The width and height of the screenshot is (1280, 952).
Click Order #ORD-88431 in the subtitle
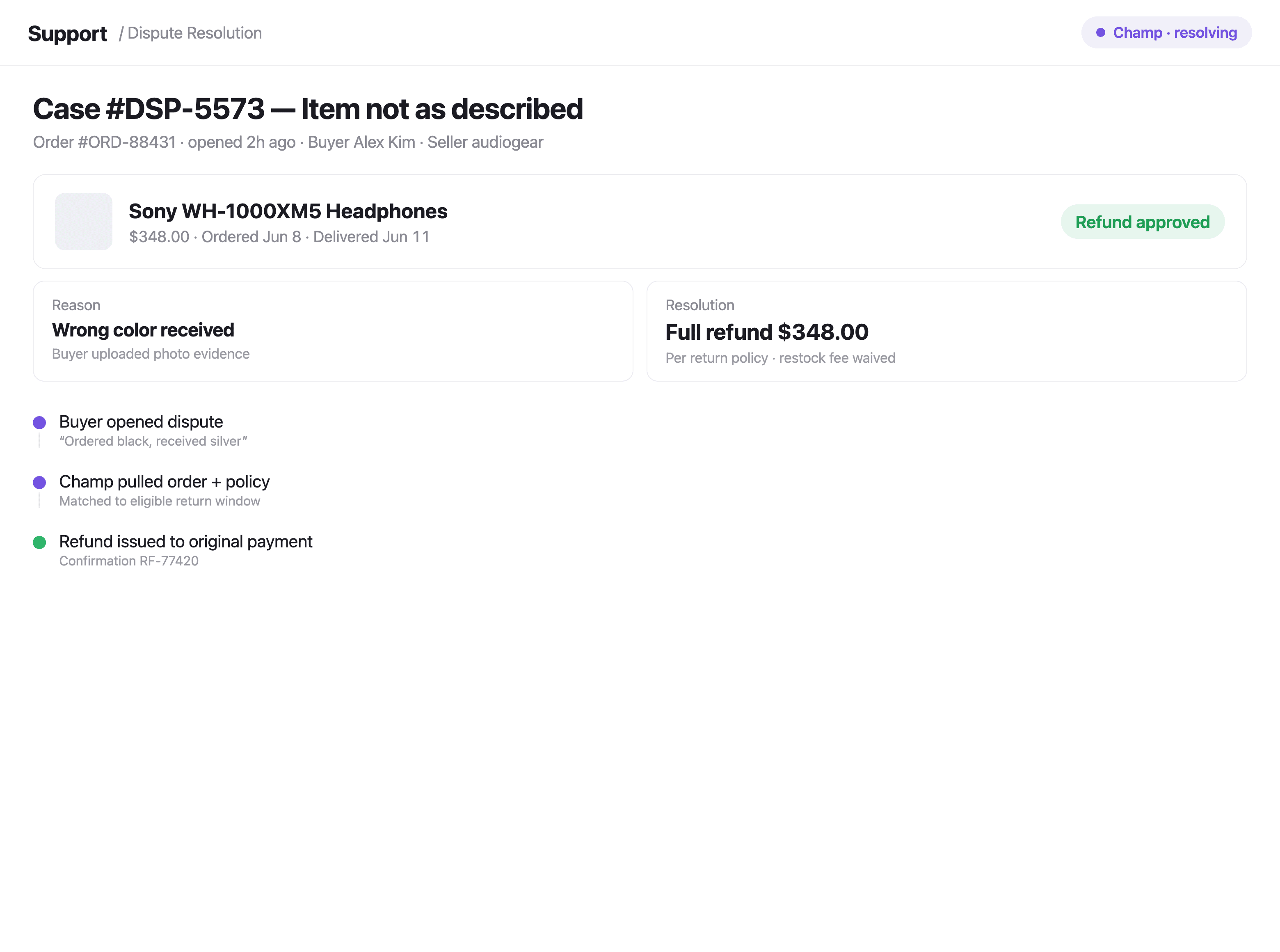point(104,142)
